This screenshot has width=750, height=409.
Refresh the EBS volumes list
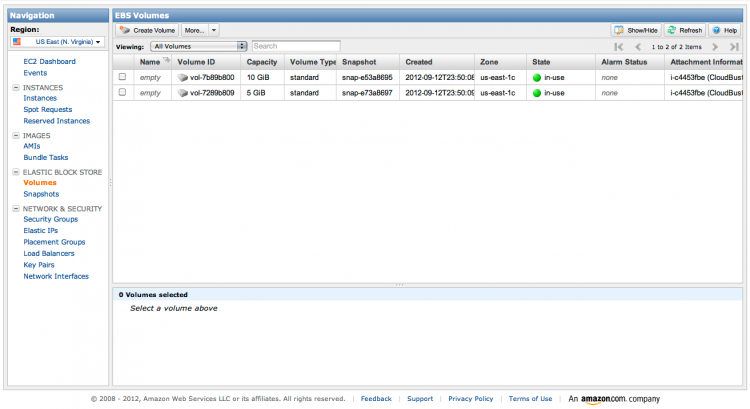click(x=685, y=30)
